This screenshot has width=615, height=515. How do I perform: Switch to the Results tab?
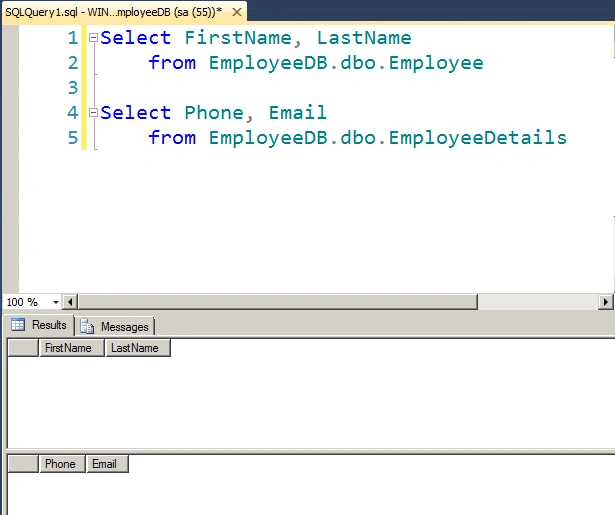tap(38, 325)
